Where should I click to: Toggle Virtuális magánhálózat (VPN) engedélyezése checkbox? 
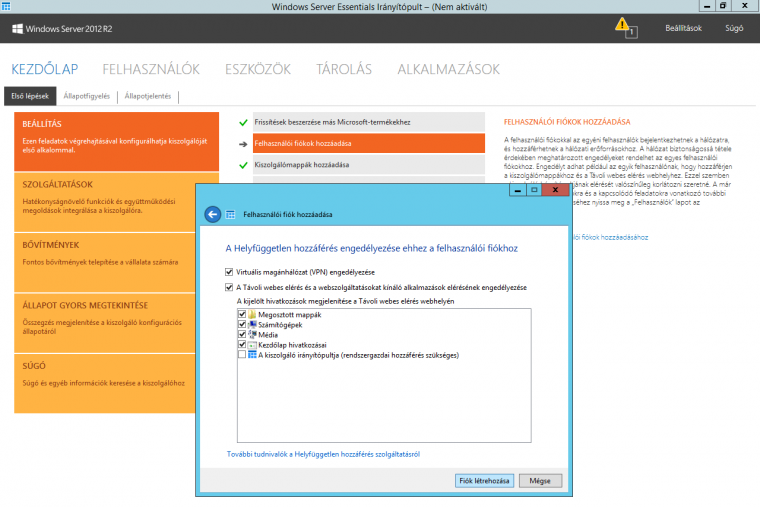[229, 272]
